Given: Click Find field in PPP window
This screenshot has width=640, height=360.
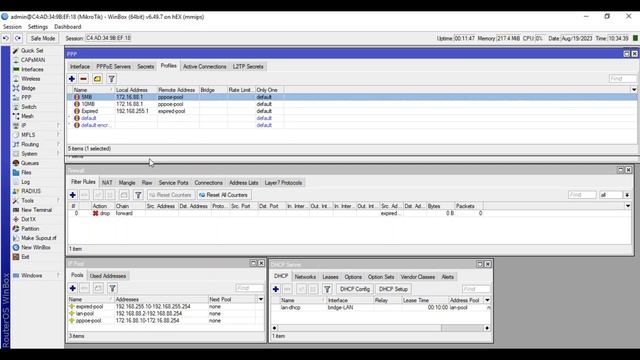Looking at the screenshot, I should (x=622, y=78).
